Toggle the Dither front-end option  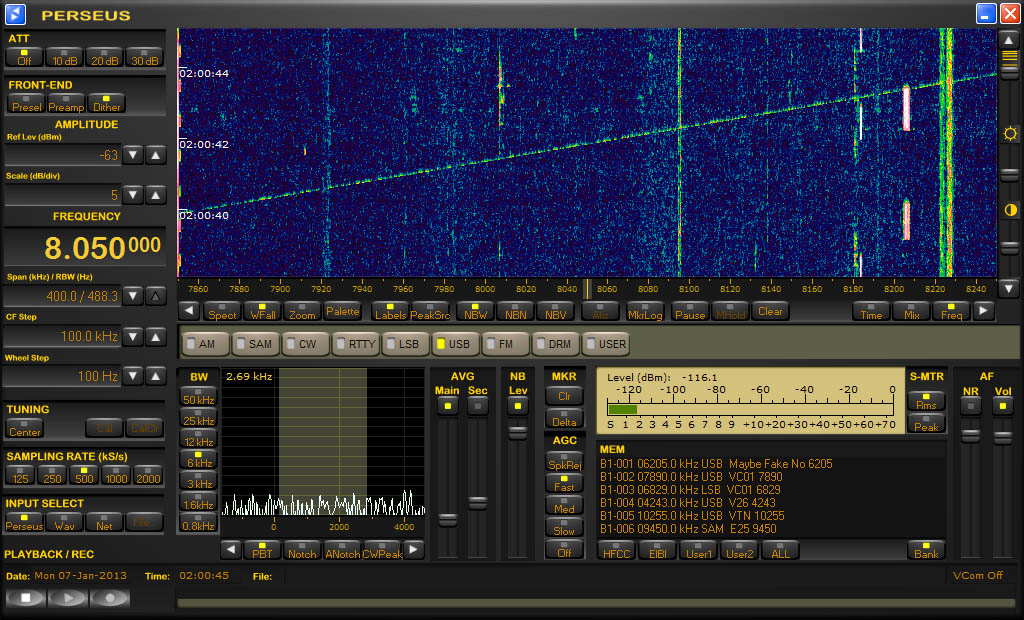106,103
